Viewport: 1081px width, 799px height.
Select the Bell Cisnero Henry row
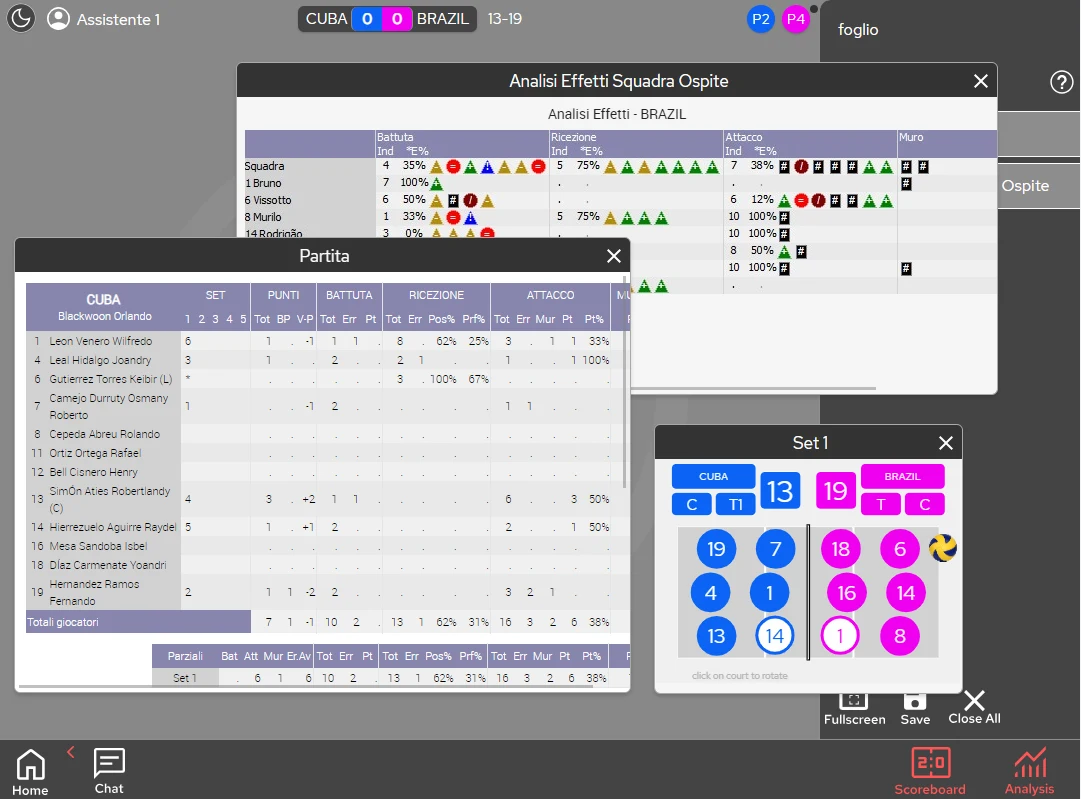point(327,472)
